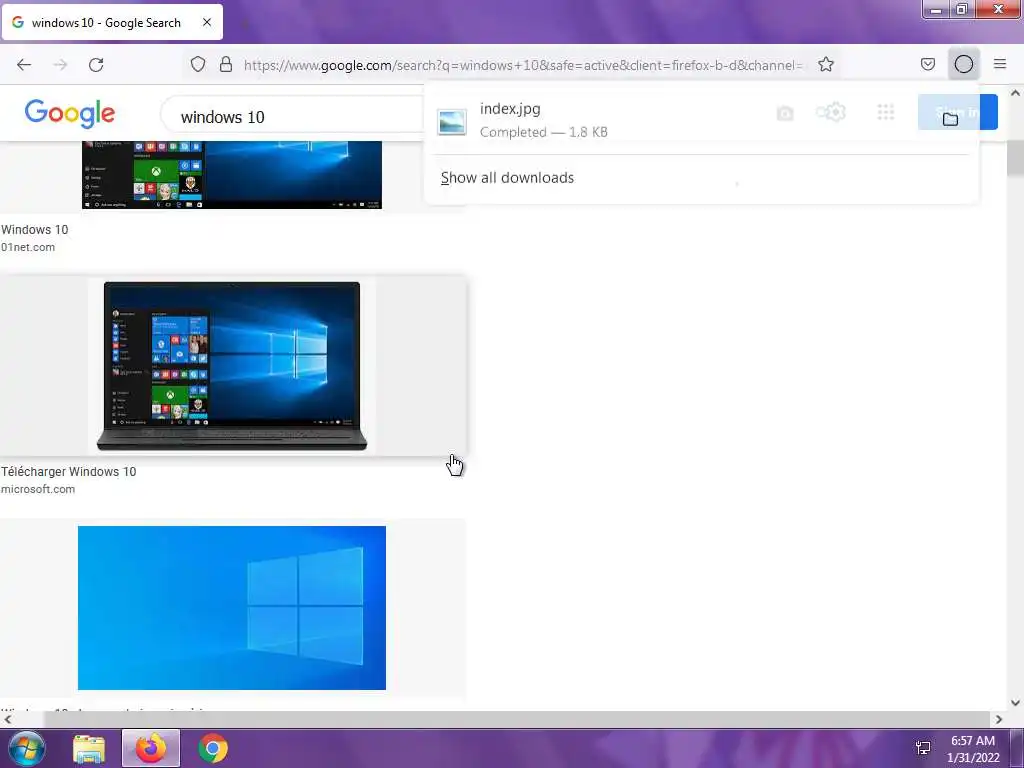Select the windows 10 - Google Search tab
This screenshot has height=768, width=1024.
point(112,22)
